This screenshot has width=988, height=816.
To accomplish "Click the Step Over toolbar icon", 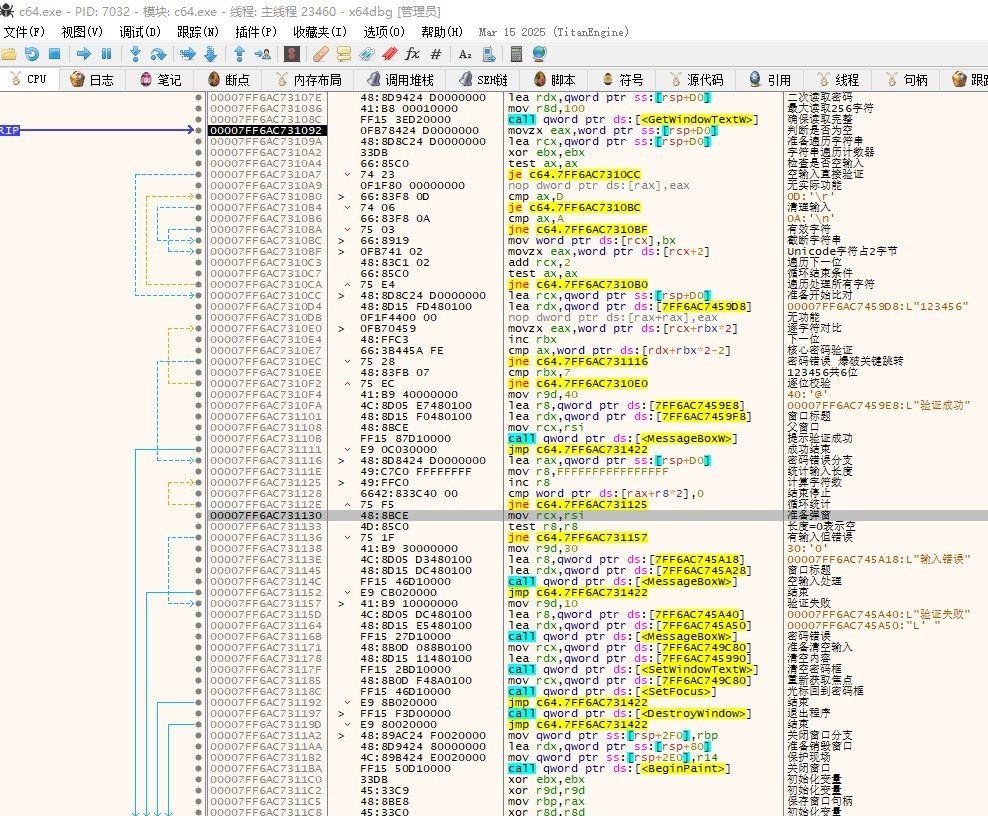I will tap(158, 54).
